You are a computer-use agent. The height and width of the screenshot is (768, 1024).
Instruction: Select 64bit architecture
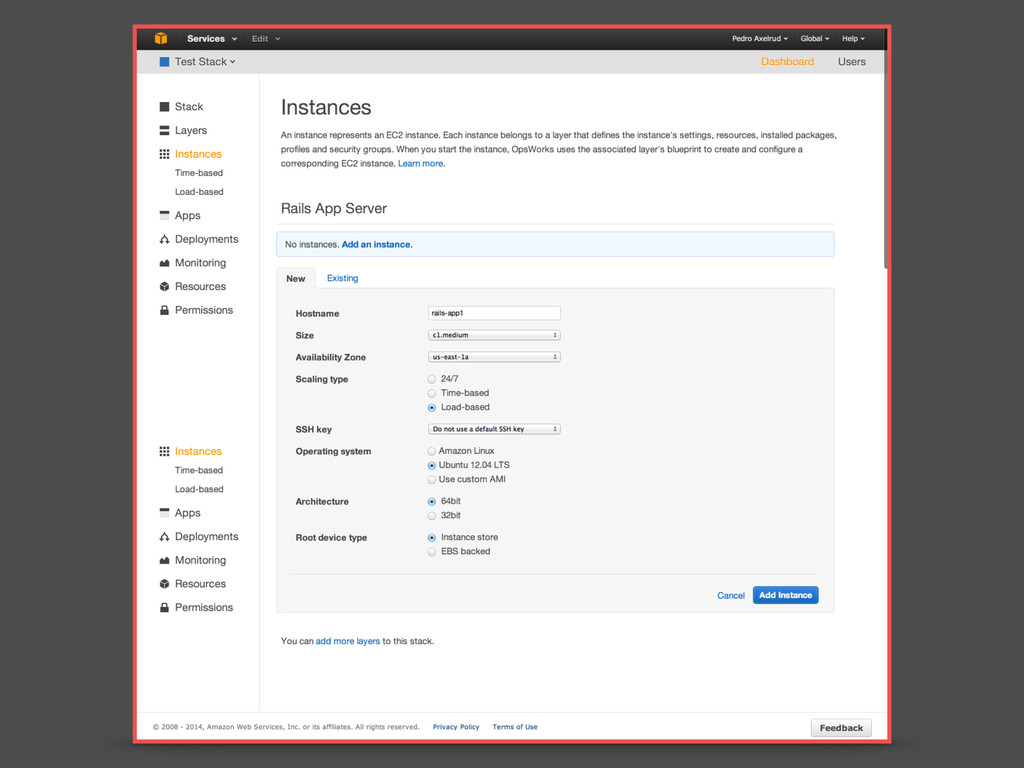pos(432,502)
